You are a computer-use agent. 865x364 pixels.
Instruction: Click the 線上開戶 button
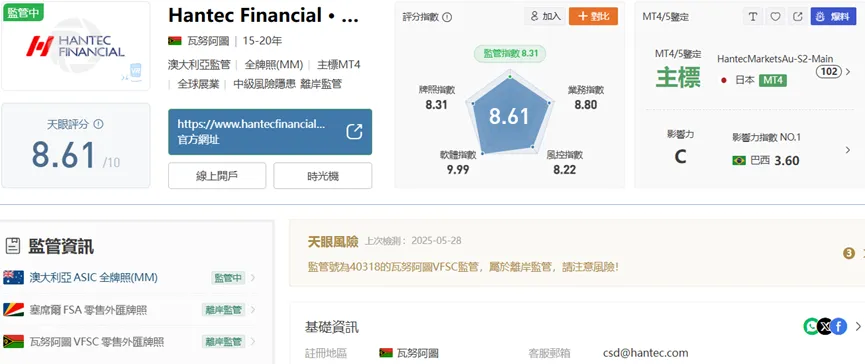tap(217, 176)
